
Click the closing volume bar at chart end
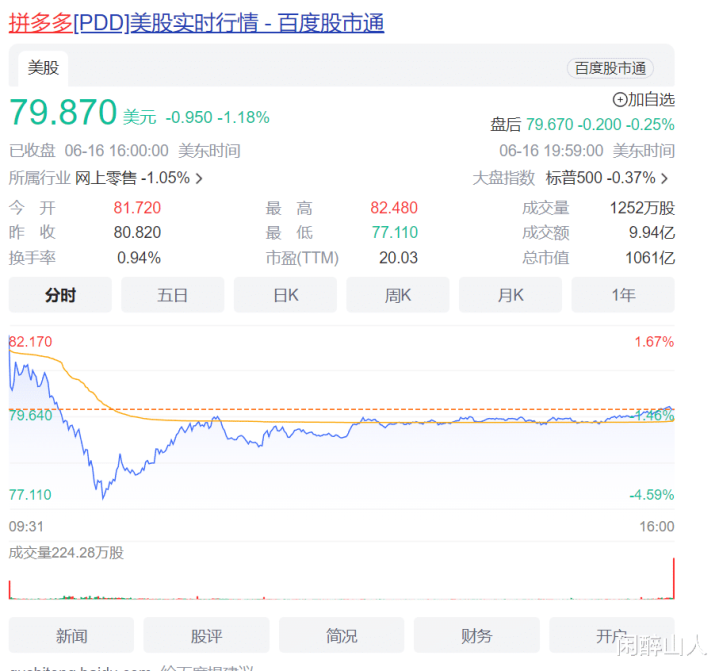(674, 578)
